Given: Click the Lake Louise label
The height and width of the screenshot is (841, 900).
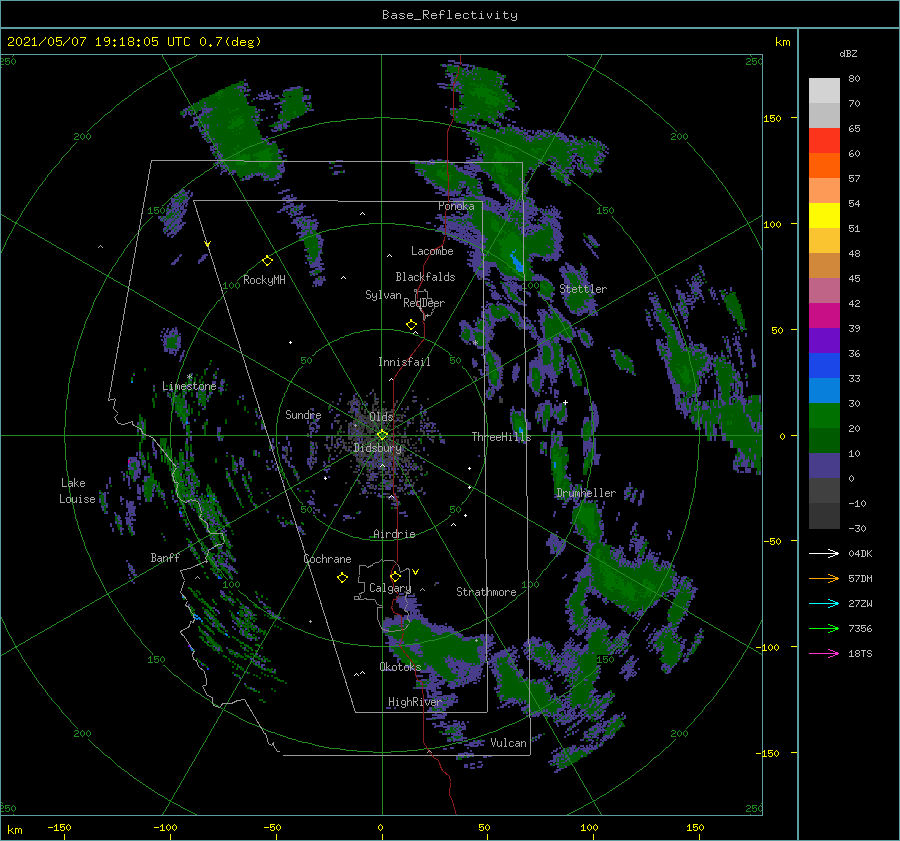Looking at the screenshot, I should (x=77, y=491).
